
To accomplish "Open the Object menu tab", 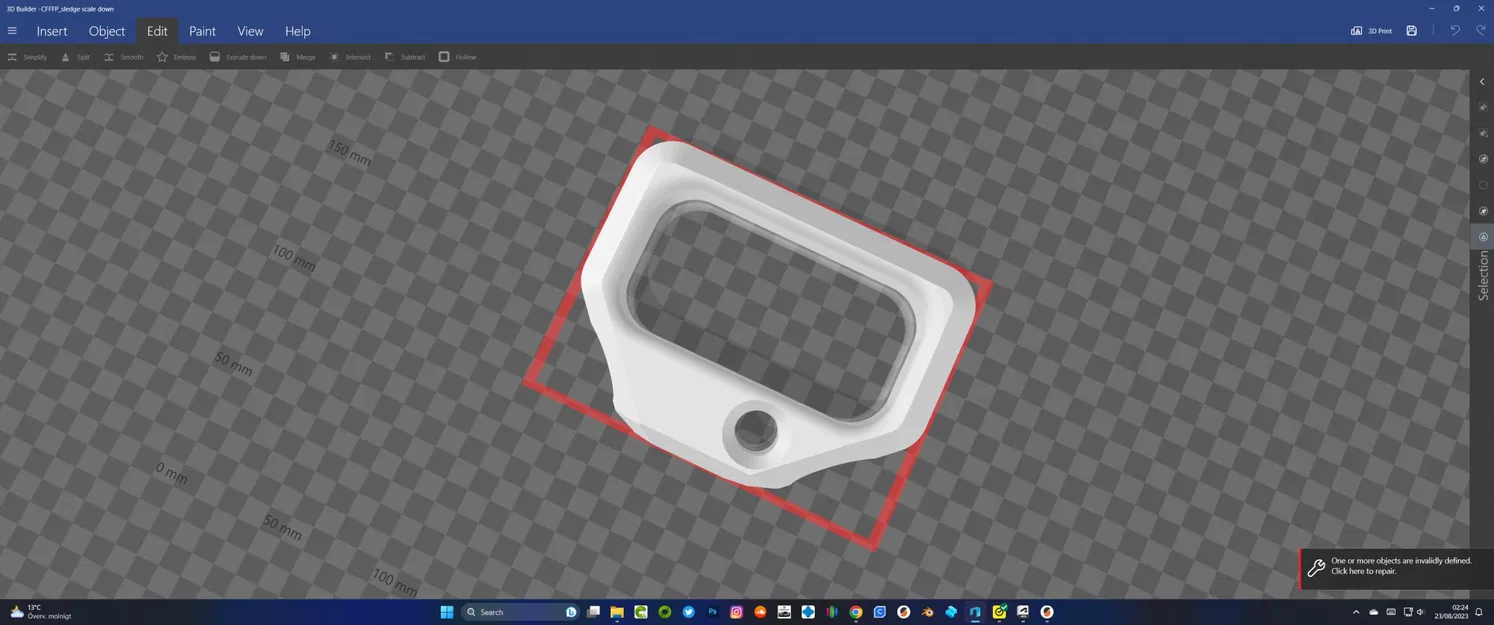I will pyautogui.click(x=107, y=31).
